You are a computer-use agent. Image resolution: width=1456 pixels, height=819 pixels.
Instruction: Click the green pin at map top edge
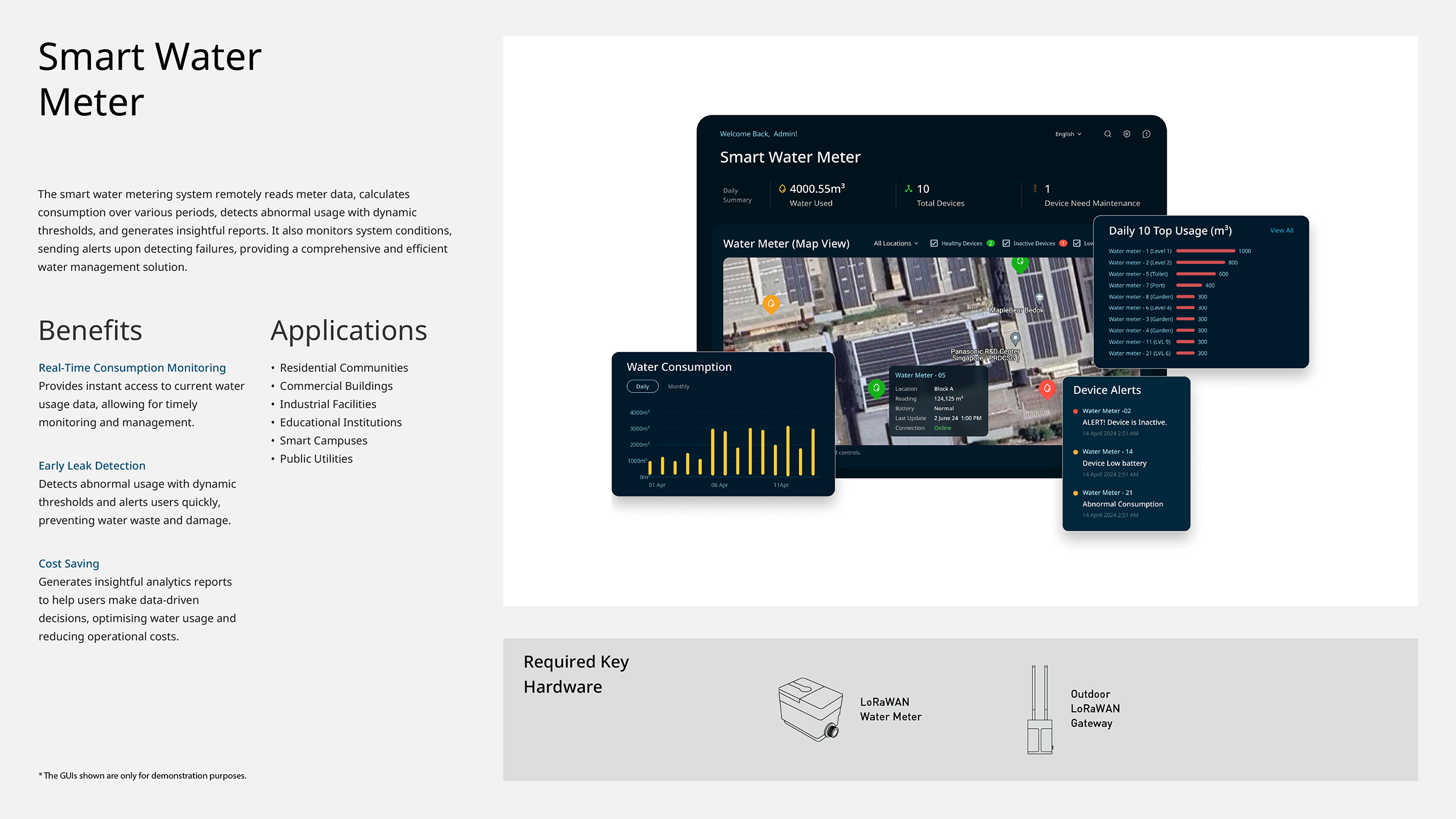[x=1020, y=263]
